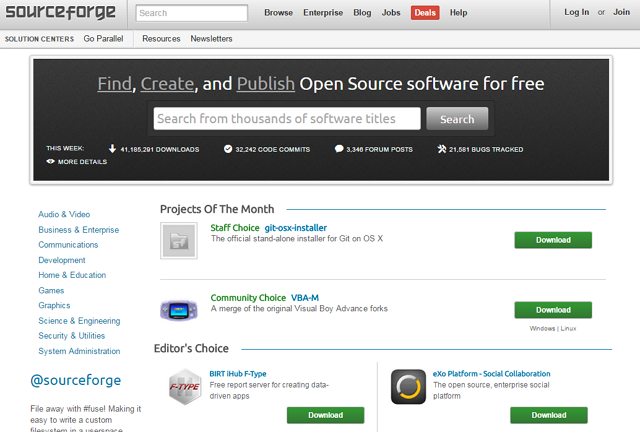This screenshot has width=640, height=432.
Task: Click 3,346 FORUM POSTS stat text
Action: 380,149
